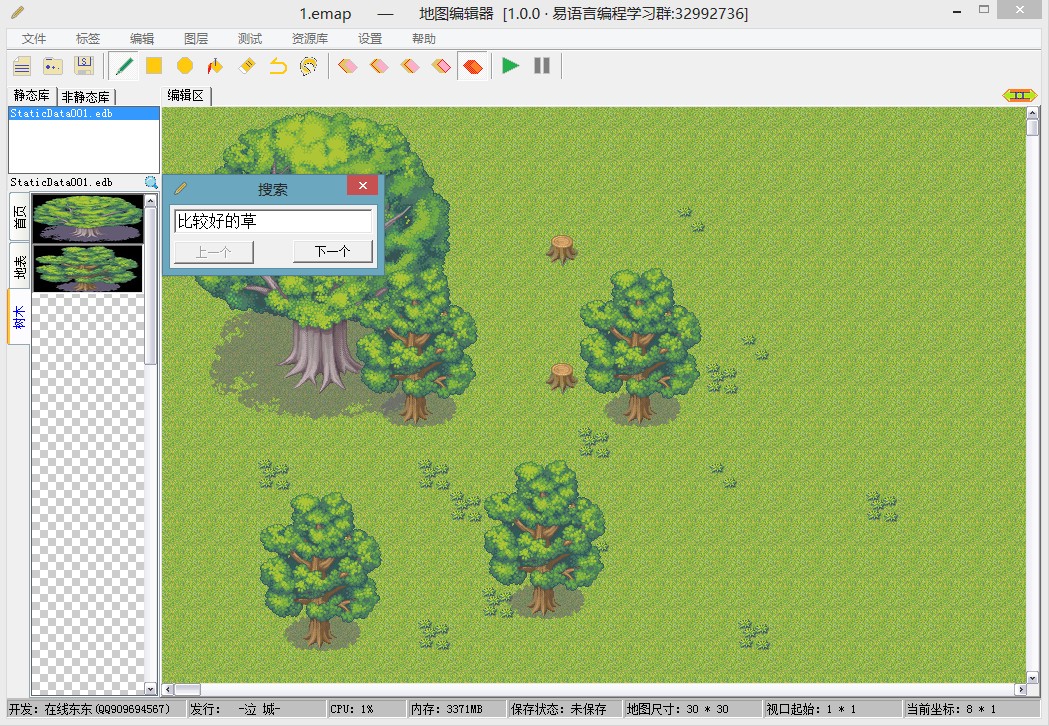This screenshot has width=1049, height=726.
Task: Select the large tree thumbnail in the library
Action: 88,218
